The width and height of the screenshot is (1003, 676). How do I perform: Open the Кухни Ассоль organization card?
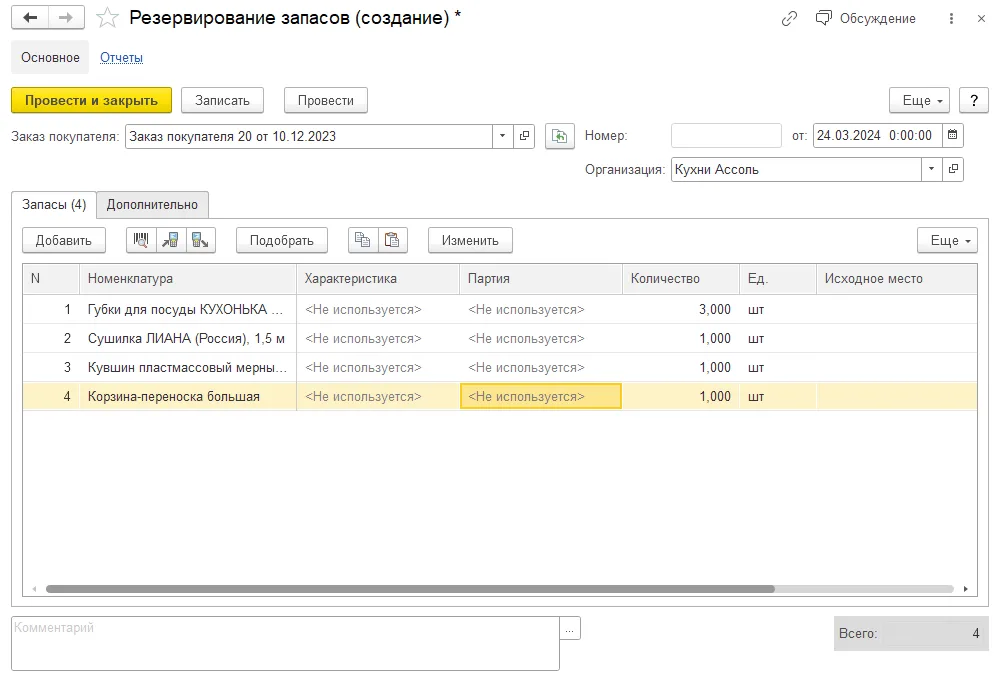[x=953, y=169]
